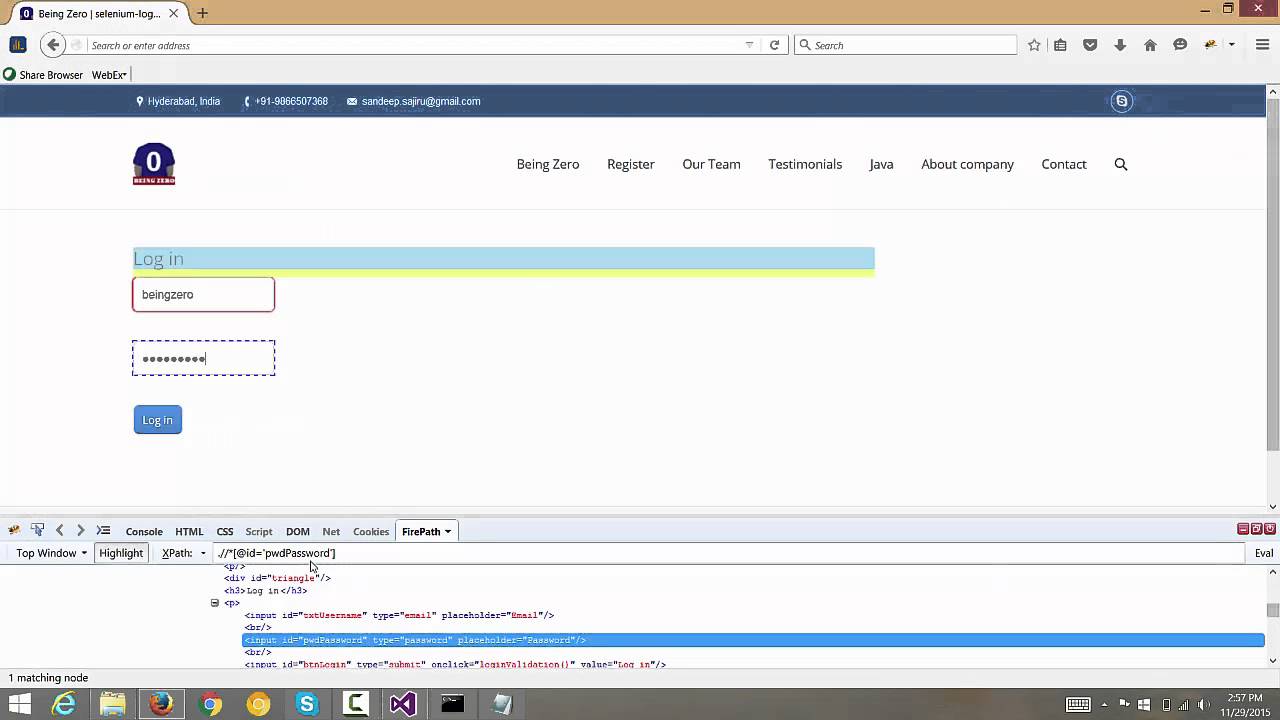Switch to the DOM tab
The image size is (1280, 720).
298,532
